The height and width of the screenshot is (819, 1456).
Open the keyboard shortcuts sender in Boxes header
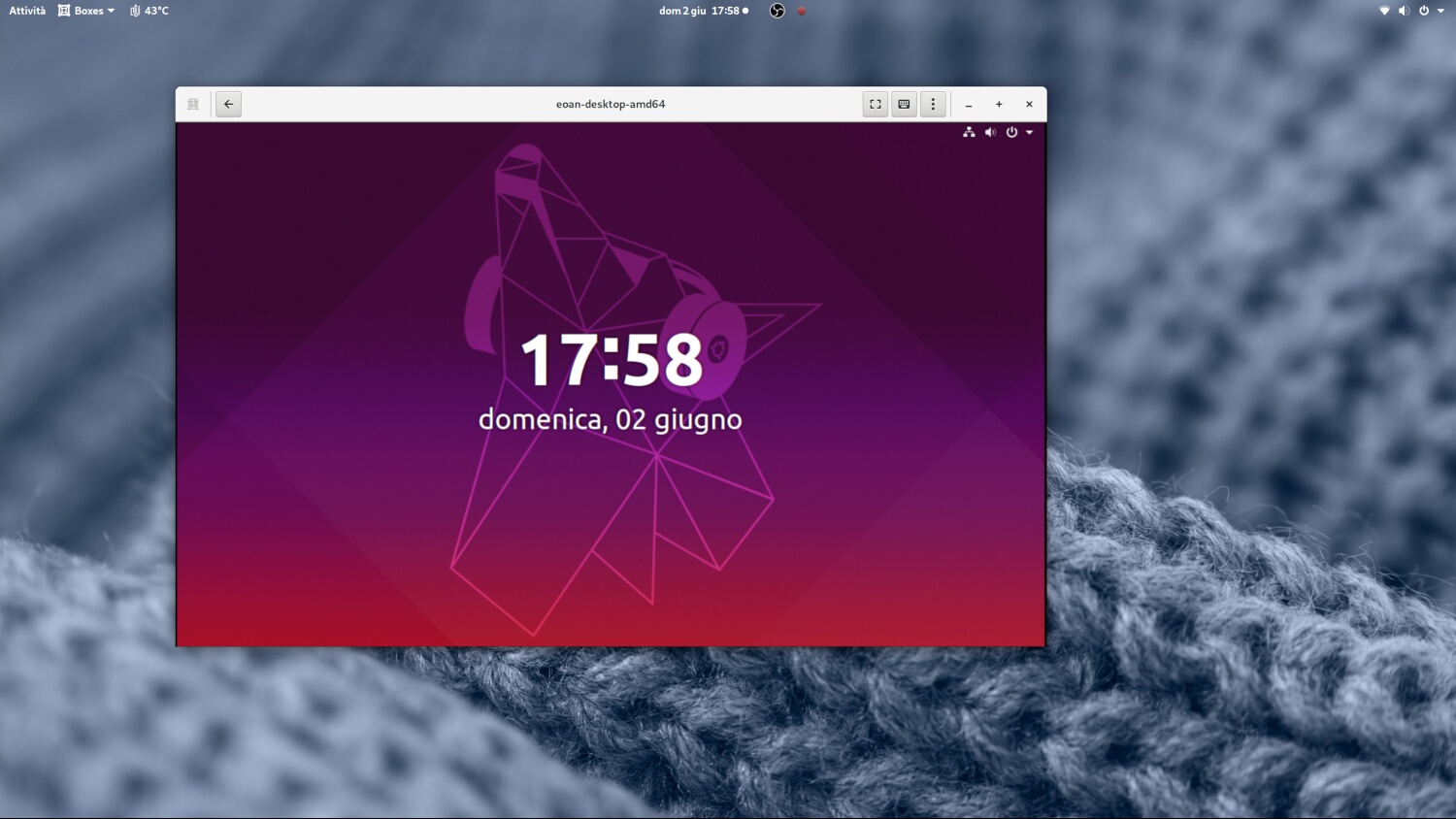904,104
